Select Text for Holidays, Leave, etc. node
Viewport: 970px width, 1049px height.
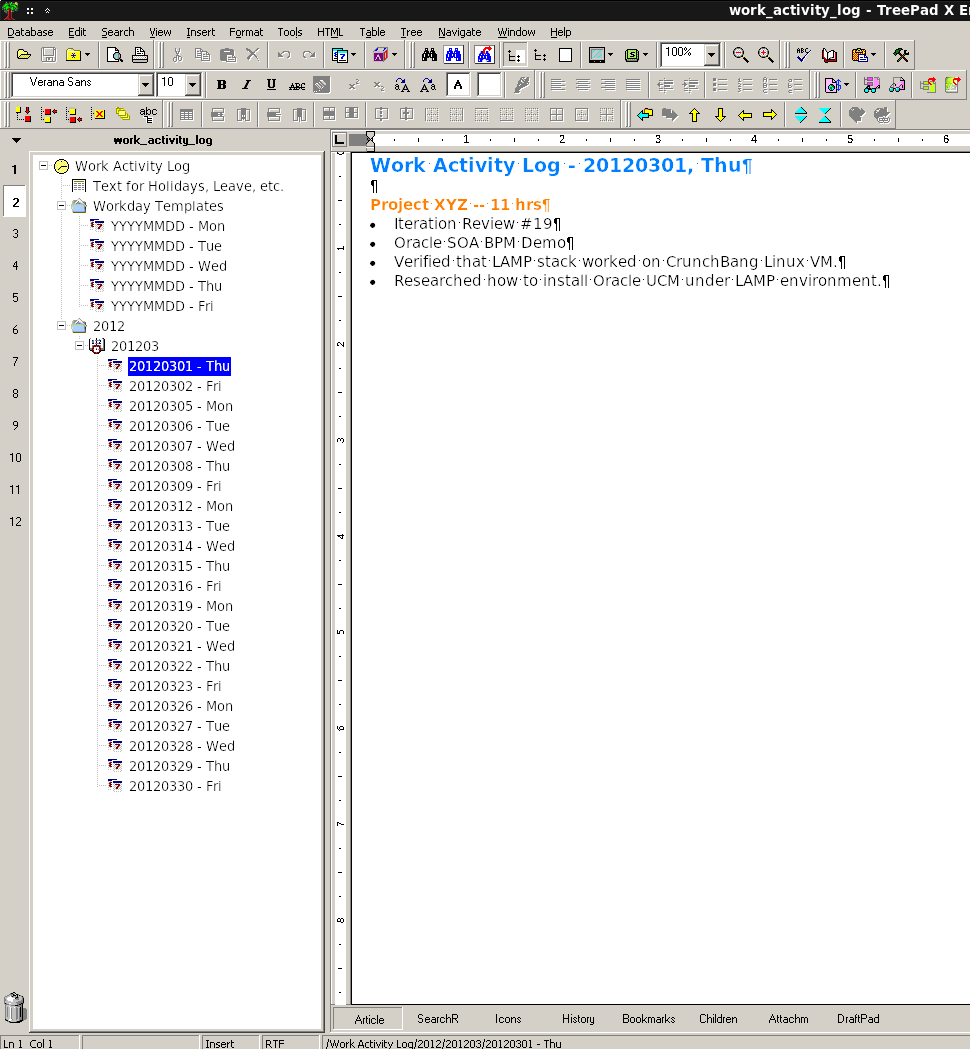pyautogui.click(x=188, y=186)
